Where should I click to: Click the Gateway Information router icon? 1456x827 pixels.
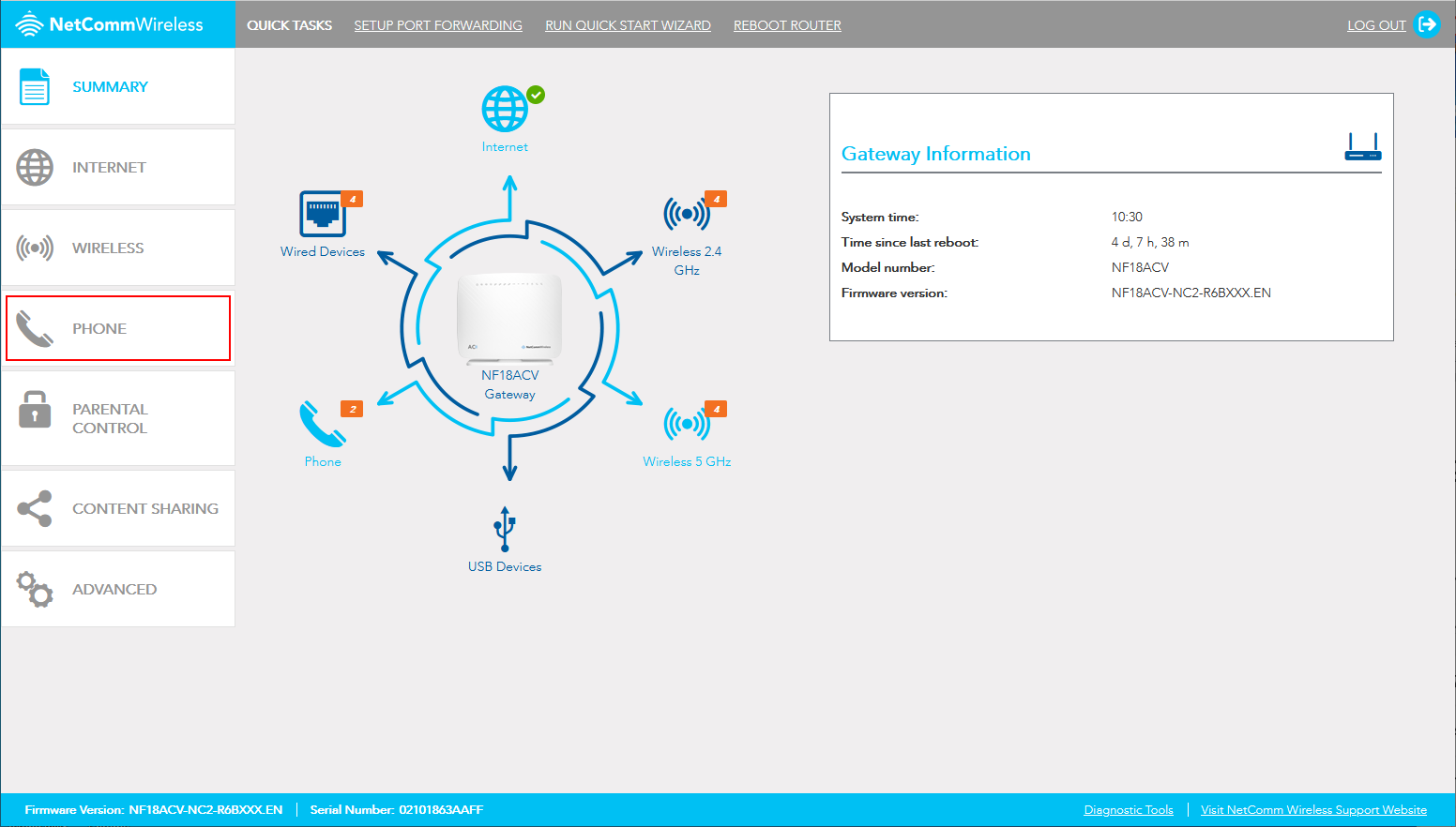tap(1363, 146)
